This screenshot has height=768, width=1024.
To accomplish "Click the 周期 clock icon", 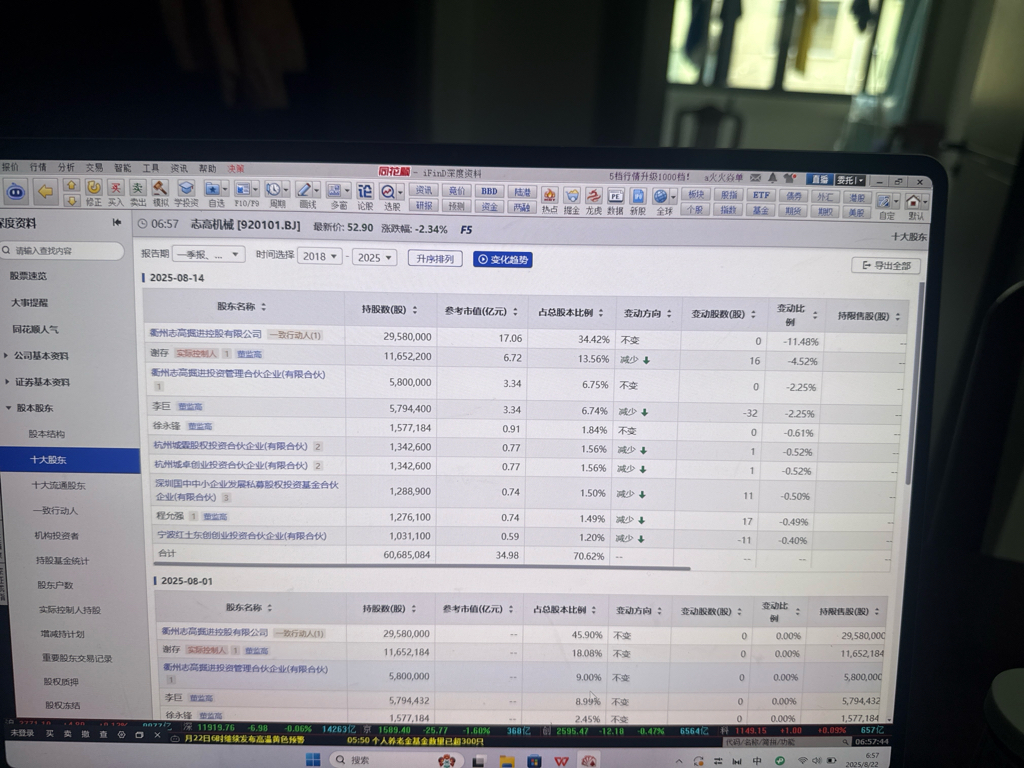I will click(274, 189).
